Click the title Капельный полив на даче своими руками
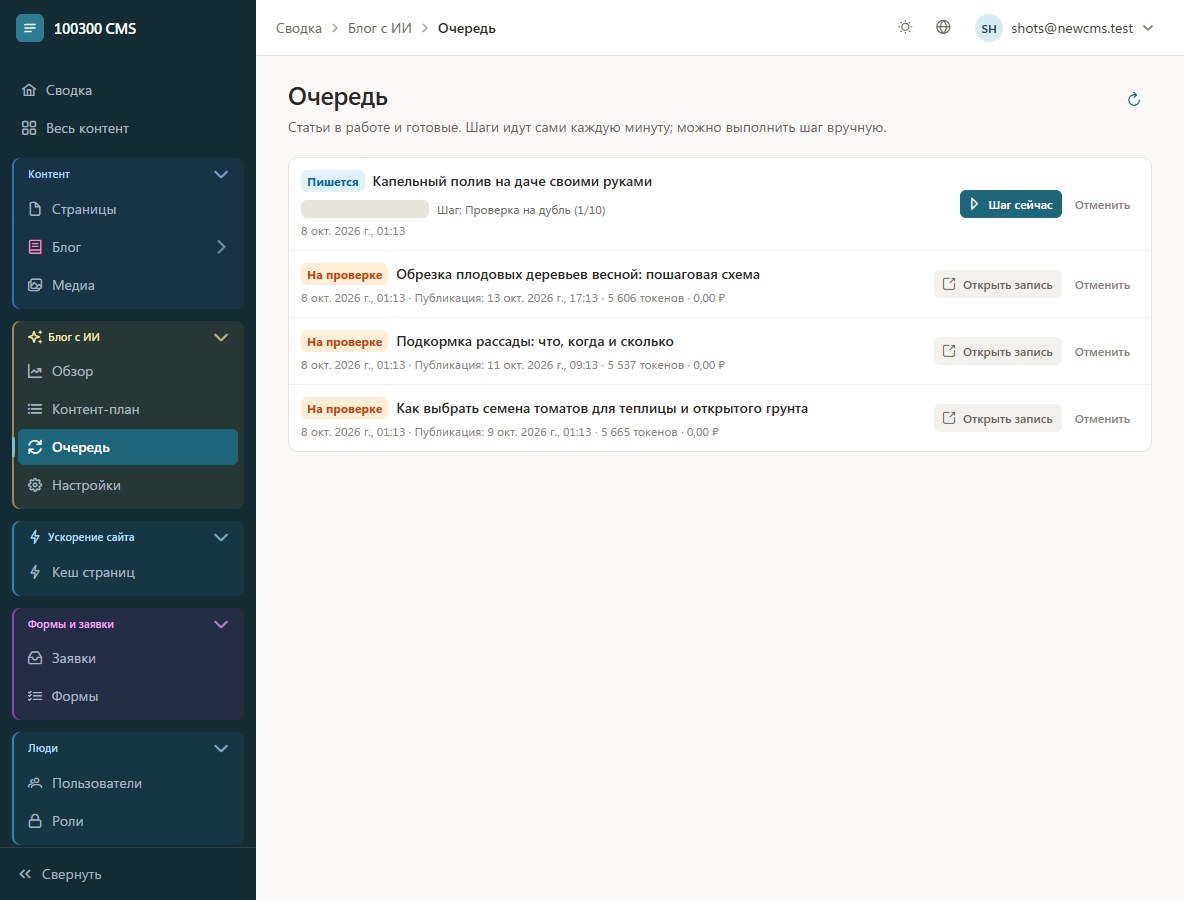The image size is (1184, 900). tap(512, 182)
